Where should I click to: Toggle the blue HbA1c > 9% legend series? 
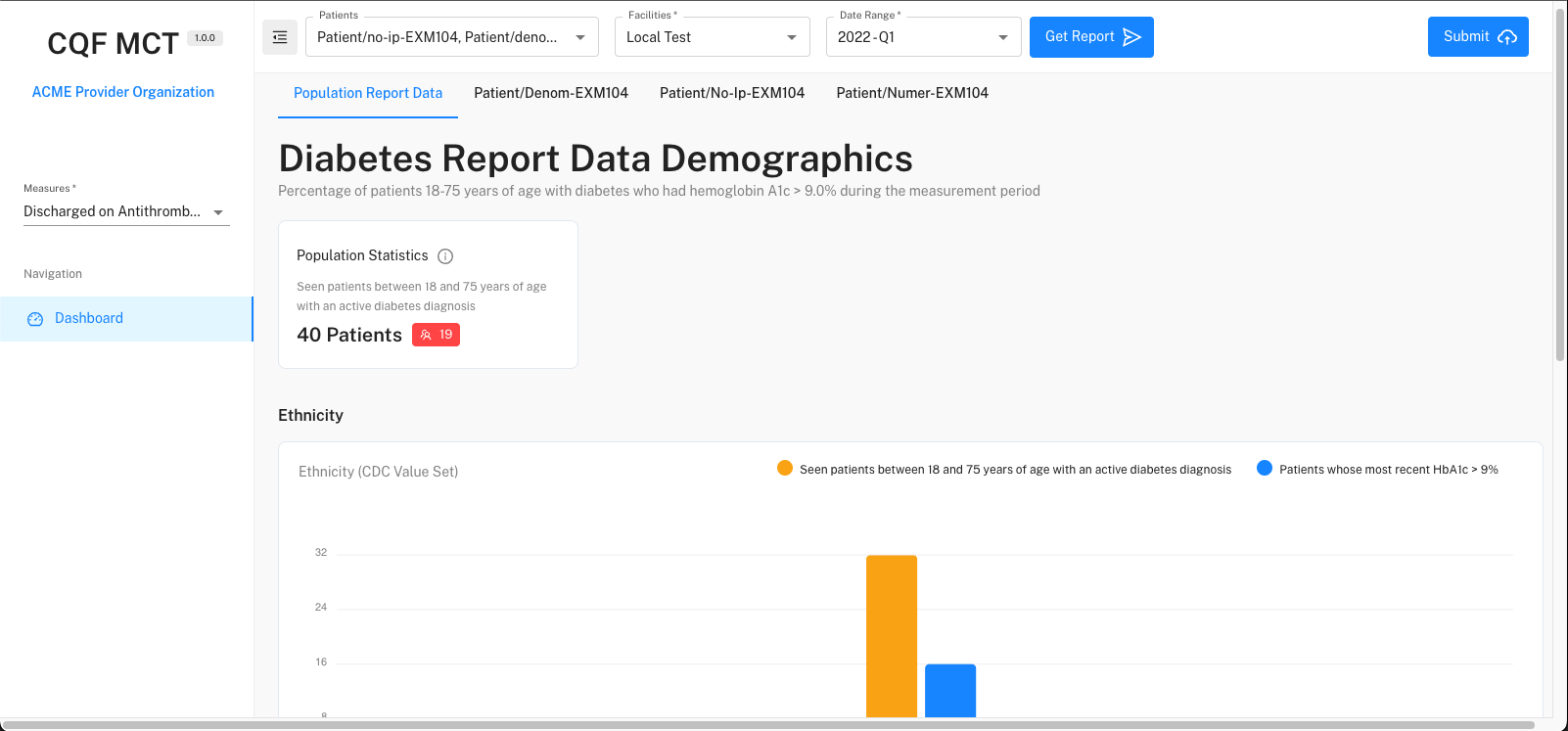click(x=1265, y=469)
